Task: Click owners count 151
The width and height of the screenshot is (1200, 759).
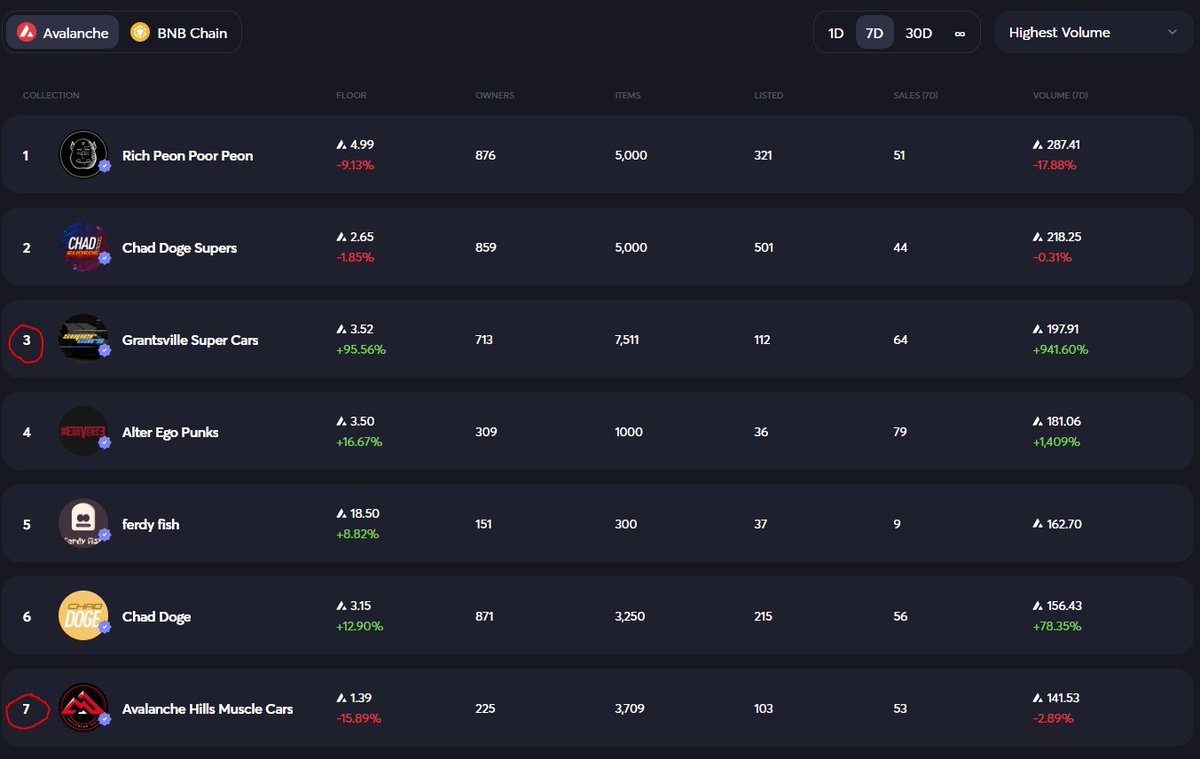Action: coord(485,524)
